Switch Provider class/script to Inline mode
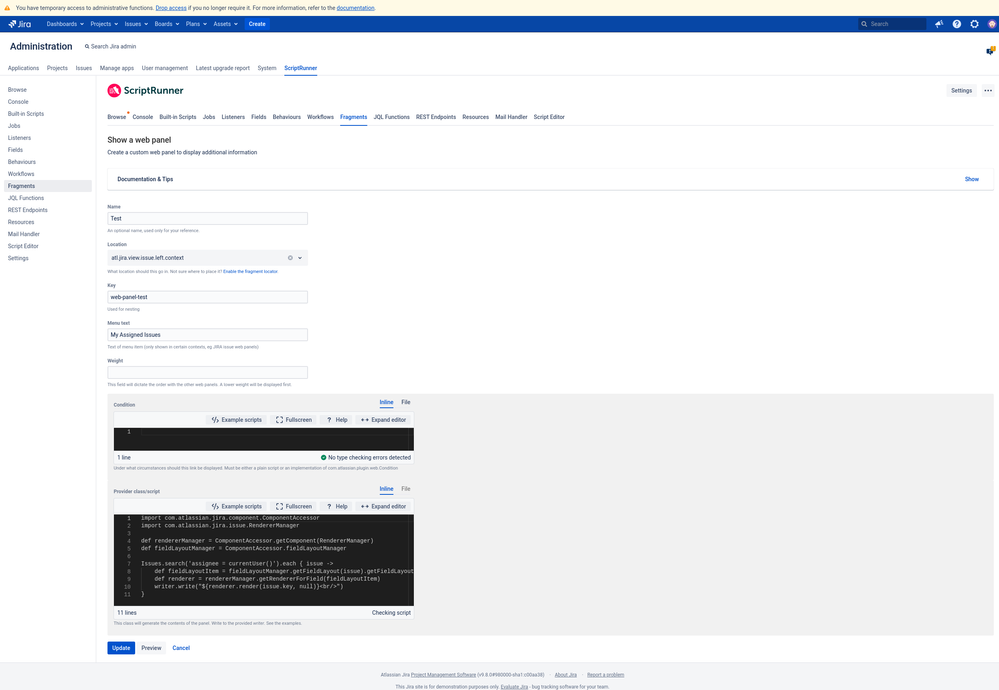Viewport: 999px width, 690px height. 387,488
